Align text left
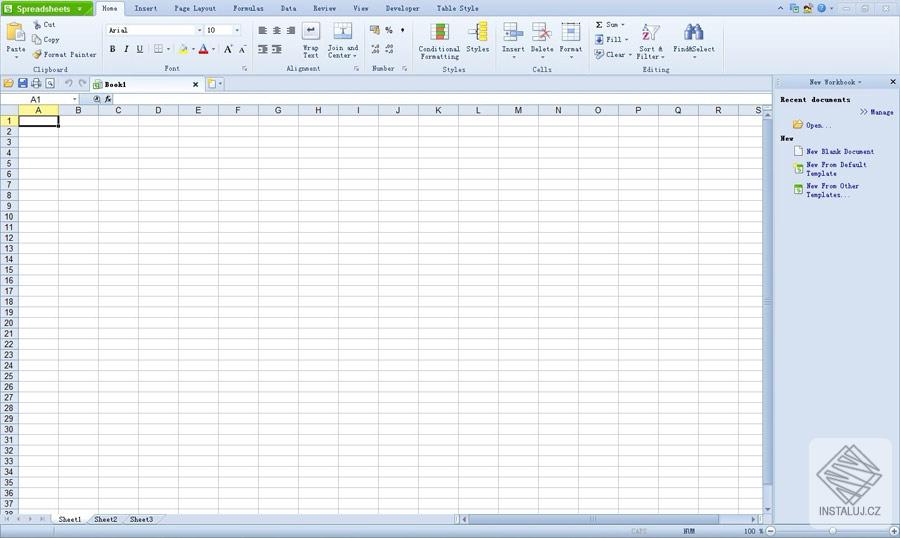The height and width of the screenshot is (538, 900). (262, 30)
